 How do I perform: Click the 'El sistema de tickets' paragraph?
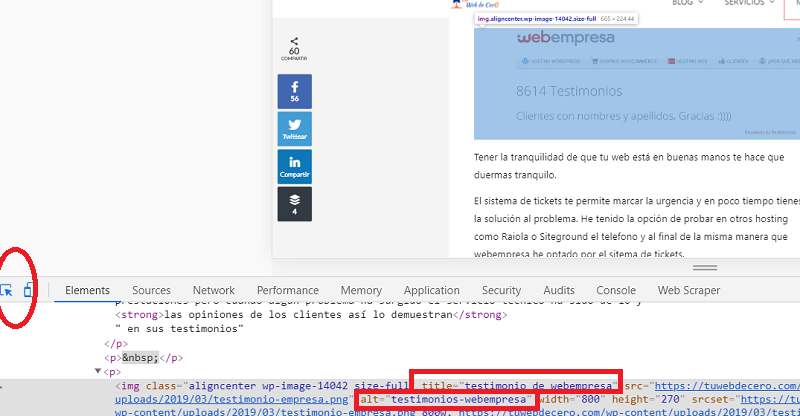pos(637,227)
